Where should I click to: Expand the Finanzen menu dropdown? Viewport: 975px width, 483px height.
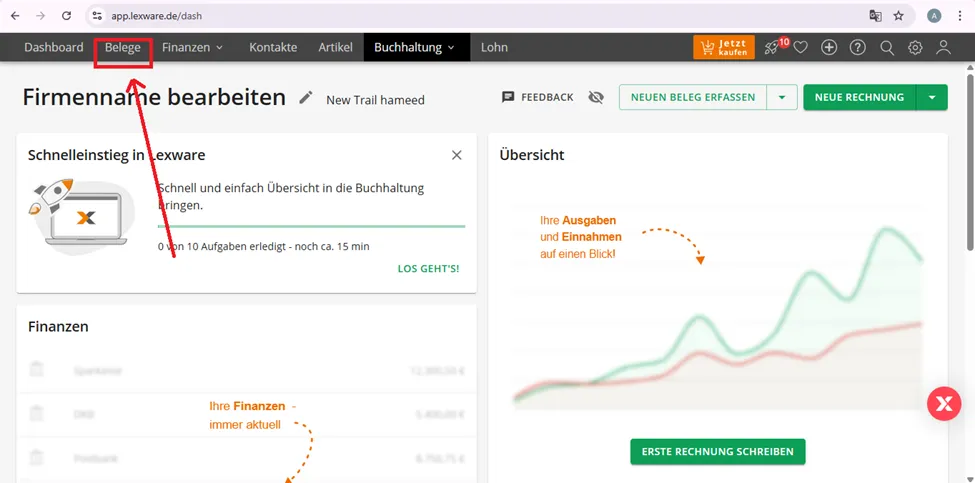pyautogui.click(x=192, y=47)
